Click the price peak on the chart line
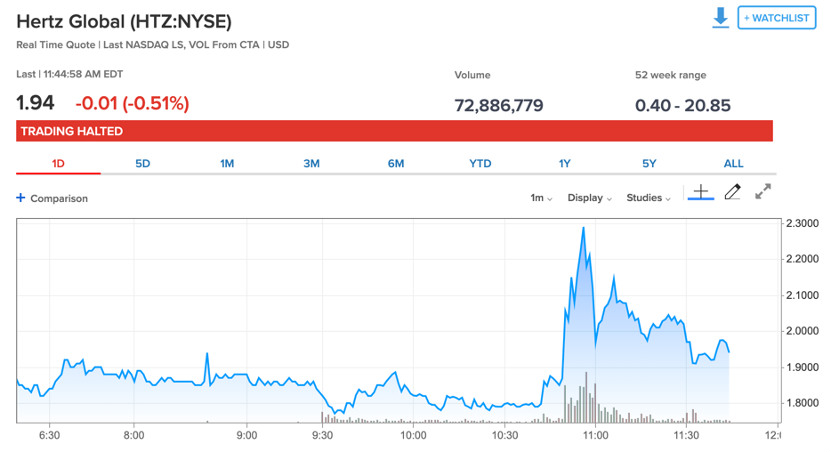The height and width of the screenshot is (452, 830). click(583, 228)
